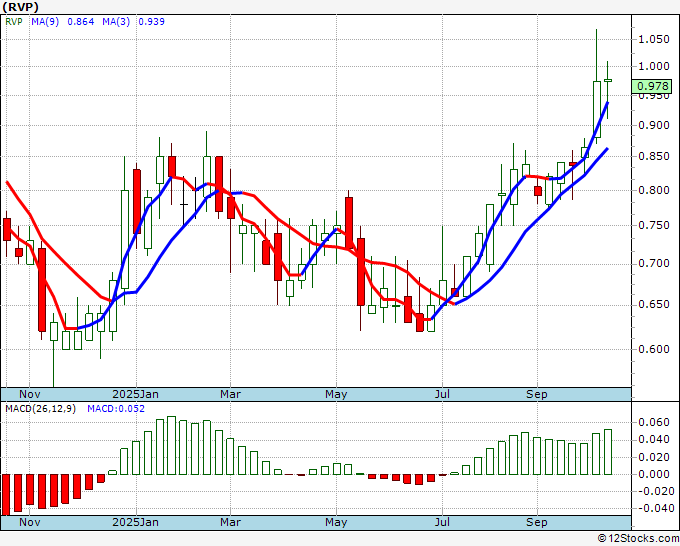Click the 0.600 price axis label
The width and height of the screenshot is (680, 546).
652,349
